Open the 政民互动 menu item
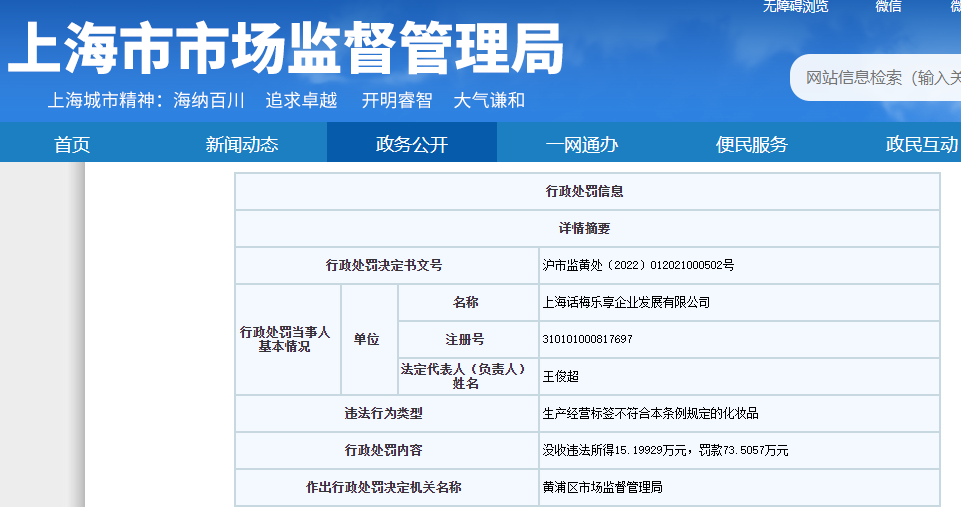 click(922, 144)
